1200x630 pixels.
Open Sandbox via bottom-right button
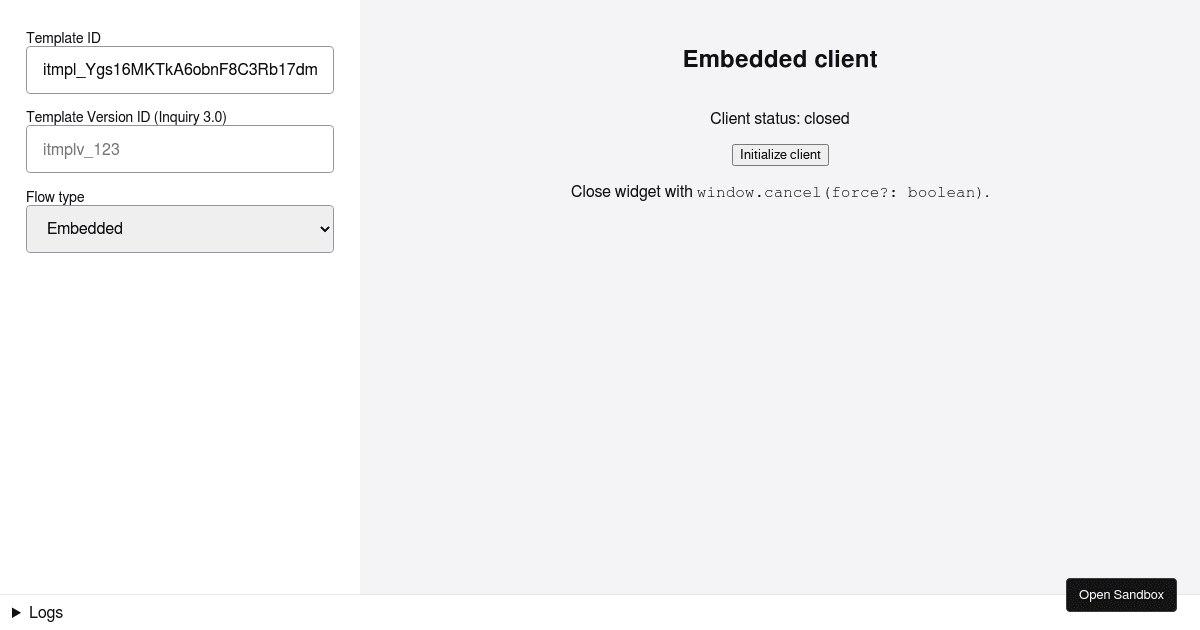click(x=1121, y=595)
